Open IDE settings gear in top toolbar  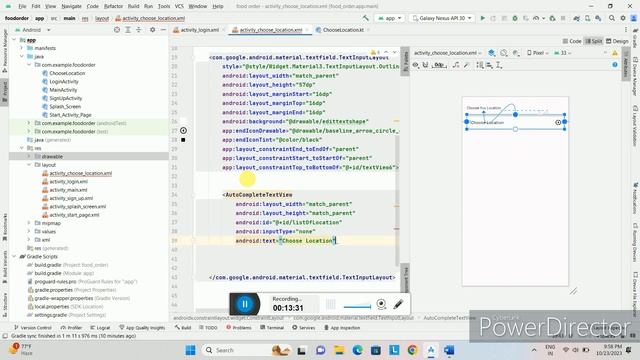(623, 18)
